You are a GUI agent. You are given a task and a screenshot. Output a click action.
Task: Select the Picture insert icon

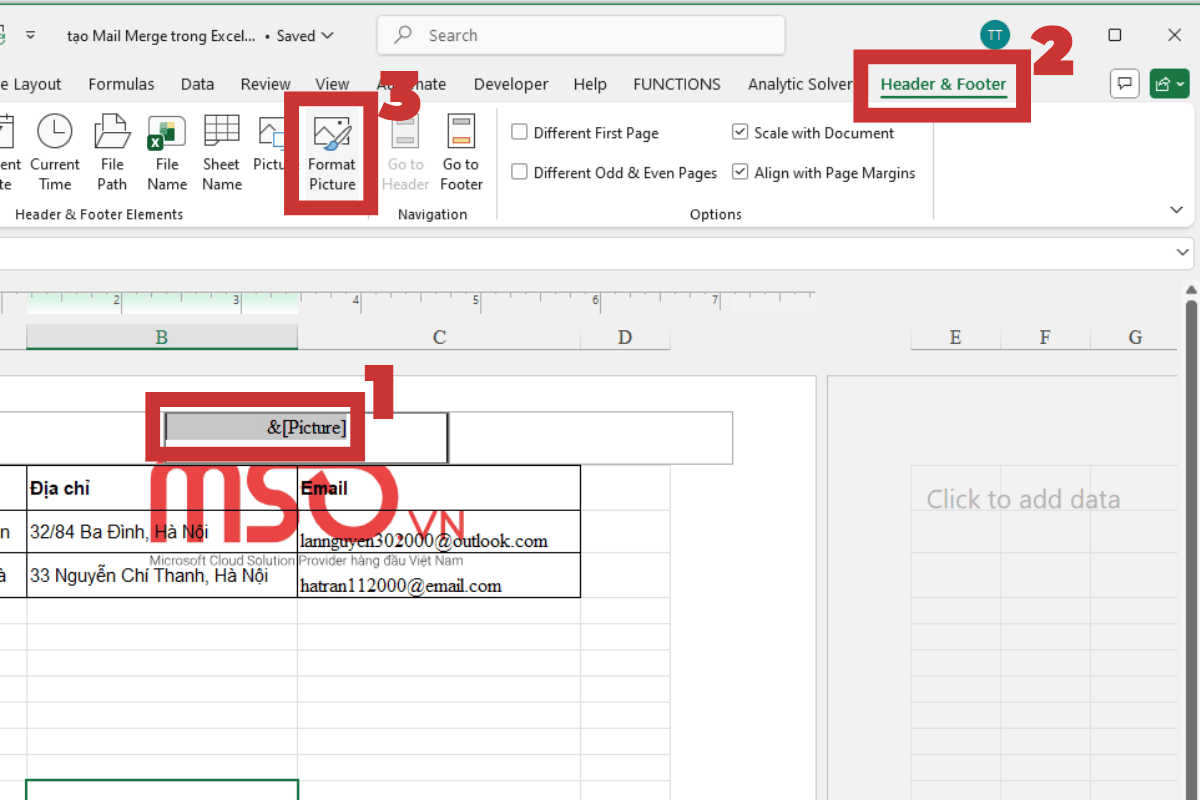tap(272, 150)
